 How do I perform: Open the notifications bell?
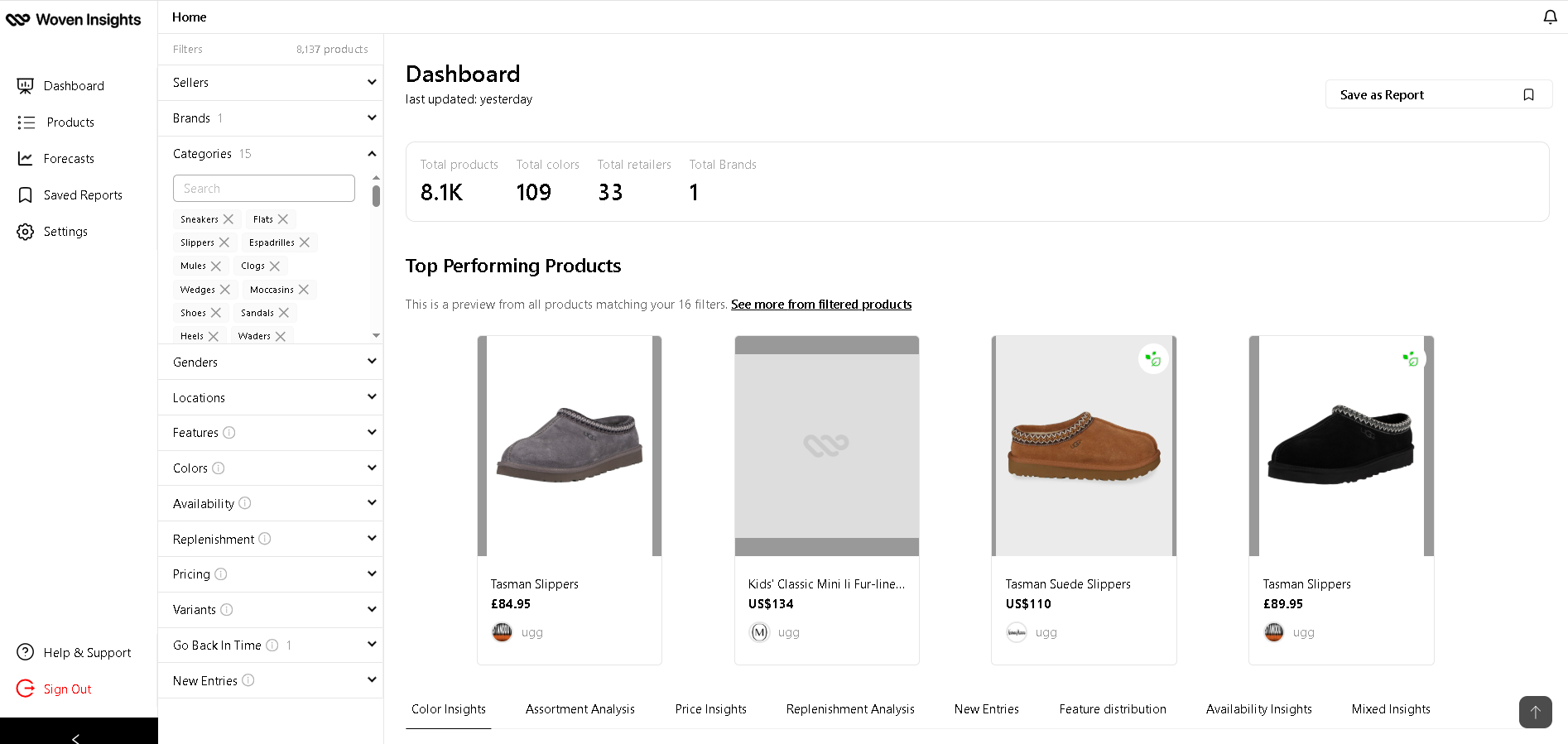pos(1550,17)
